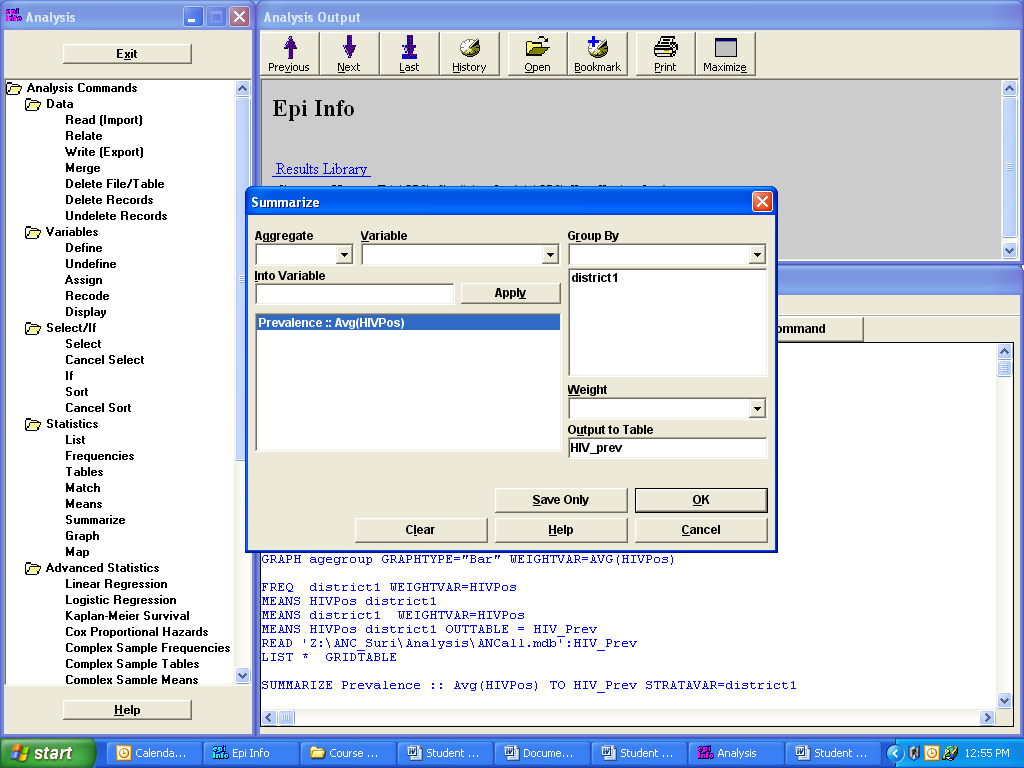Jump to Next output in Analysis Output
The height and width of the screenshot is (768, 1024).
click(349, 54)
